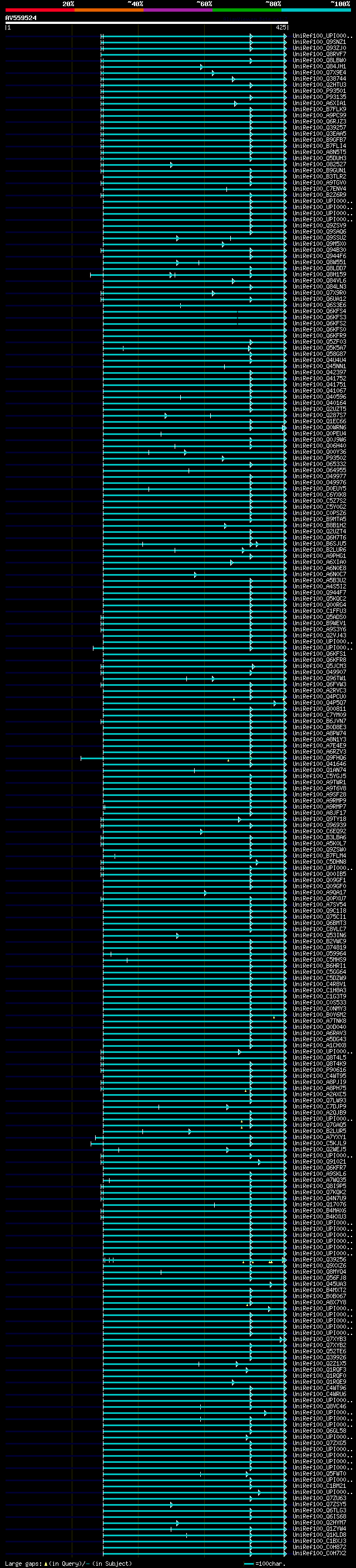
Task: Select label UniRef100_Q1AN74
Action: click(319, 770)
